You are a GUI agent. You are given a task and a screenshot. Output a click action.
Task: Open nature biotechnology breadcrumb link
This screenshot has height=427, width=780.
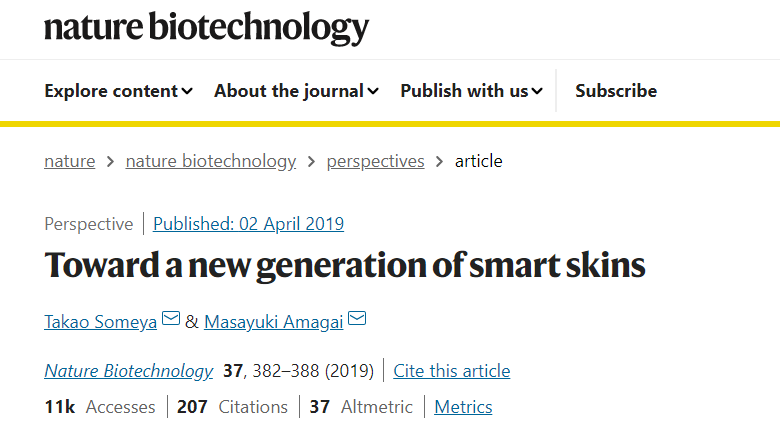tap(211, 161)
